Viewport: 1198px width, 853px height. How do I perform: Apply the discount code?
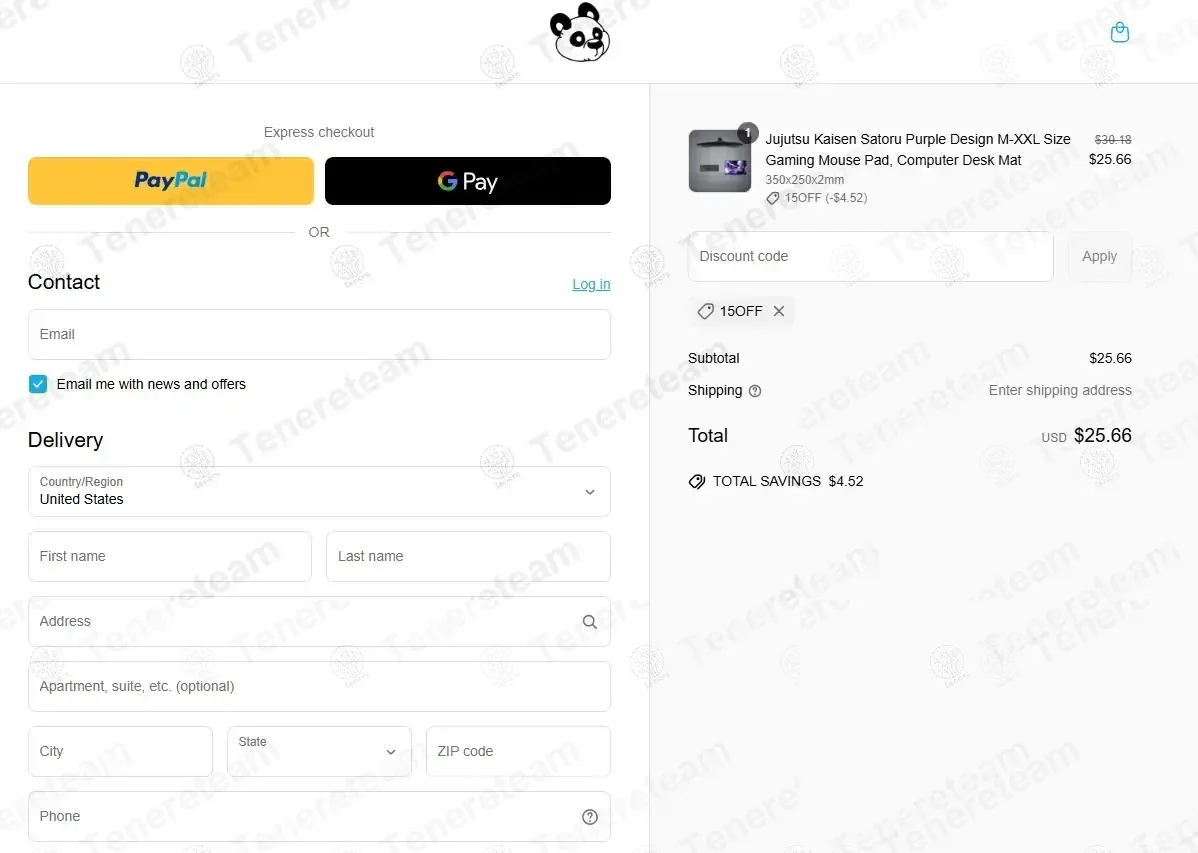tap(1099, 256)
